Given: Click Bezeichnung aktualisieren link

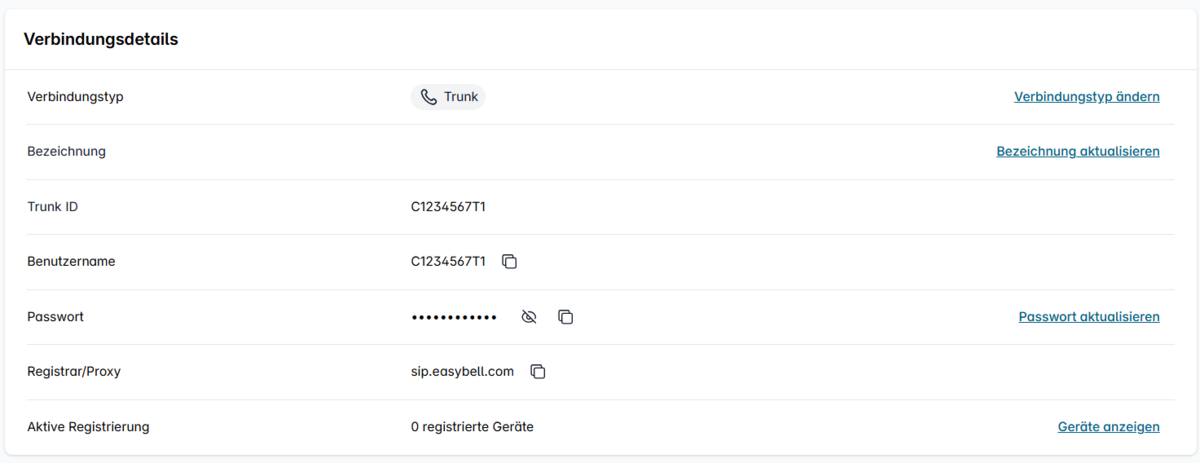Looking at the screenshot, I should pyautogui.click(x=1077, y=152).
